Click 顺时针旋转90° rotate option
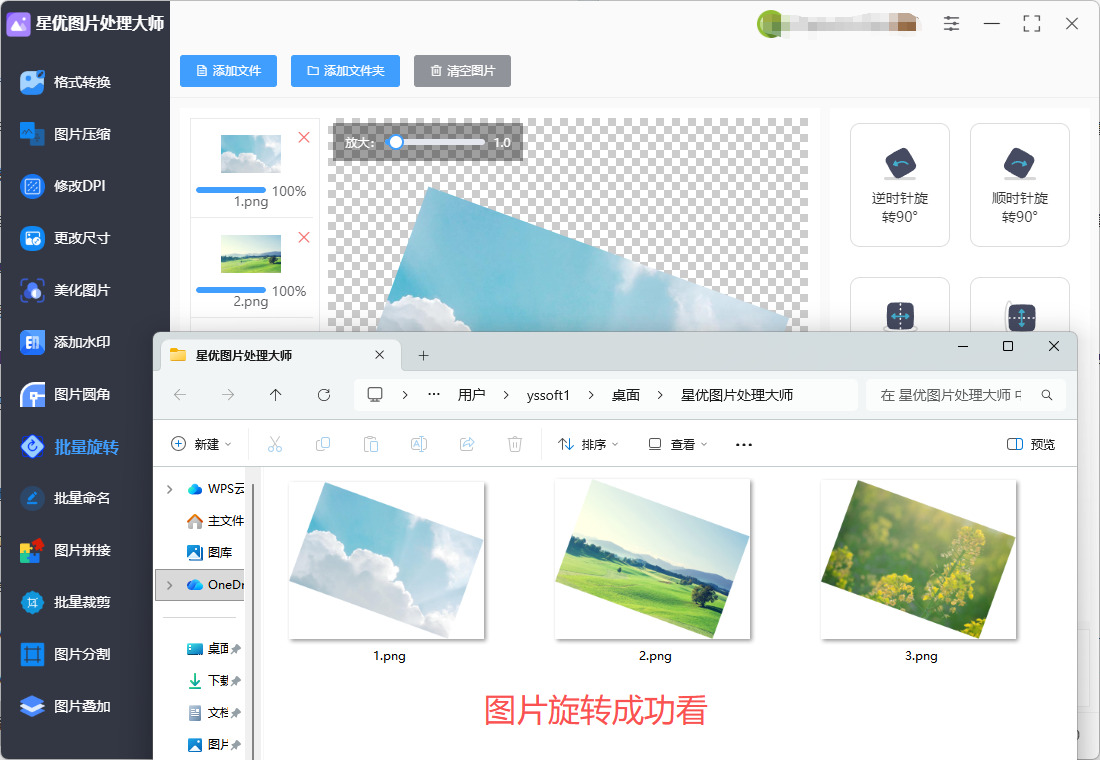The width and height of the screenshot is (1100, 760). (1019, 185)
